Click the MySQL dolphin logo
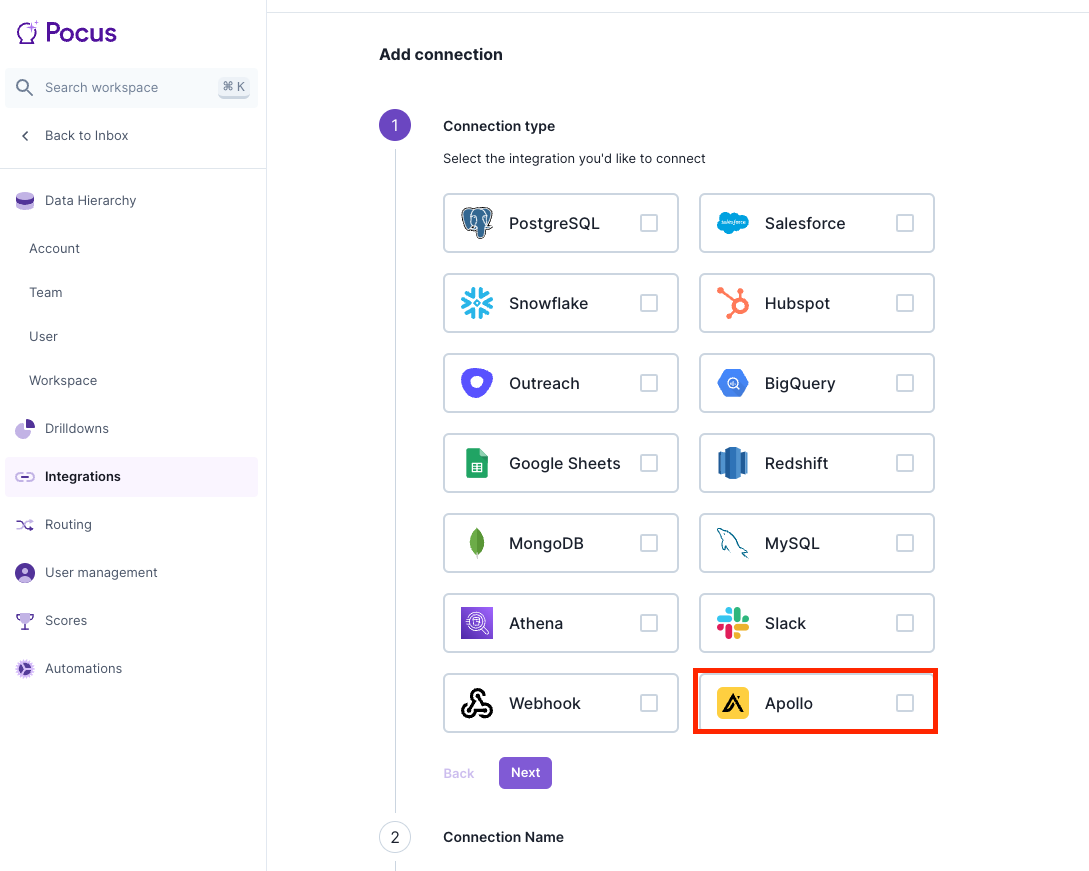Image resolution: width=1089 pixels, height=871 pixels. point(733,543)
